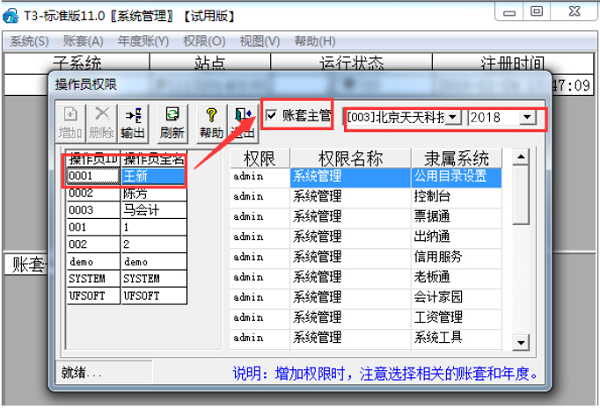The width and height of the screenshot is (600, 408).
Task: Open the 账套(A) menu
Action: coord(83,41)
